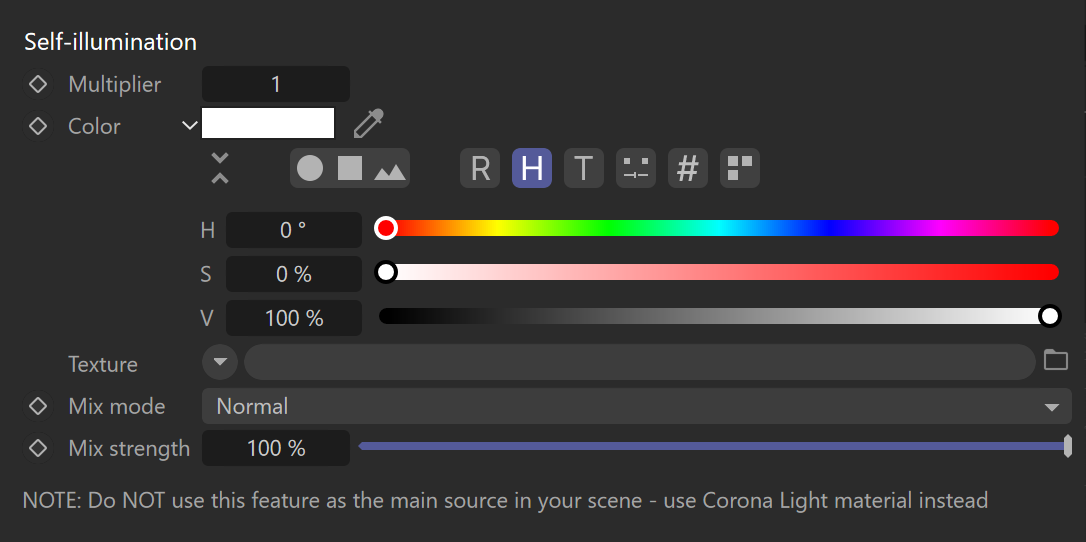Browse for texture file with folder icon
This screenshot has height=542, width=1086.
[1056, 359]
